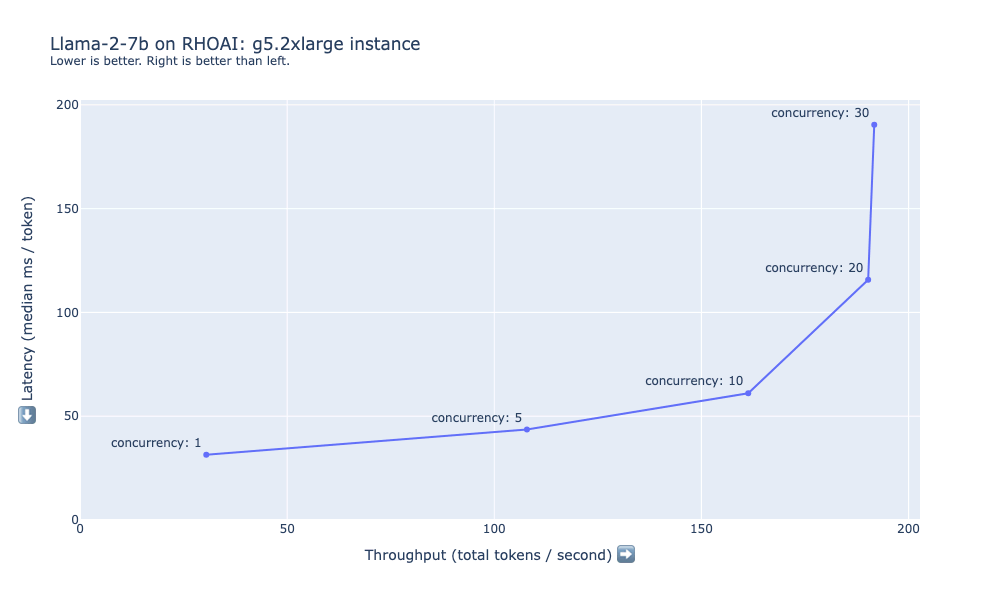Image resolution: width=1000 pixels, height=600 pixels.
Task: Click the 100 tick on the x-axis
Action: 494,531
